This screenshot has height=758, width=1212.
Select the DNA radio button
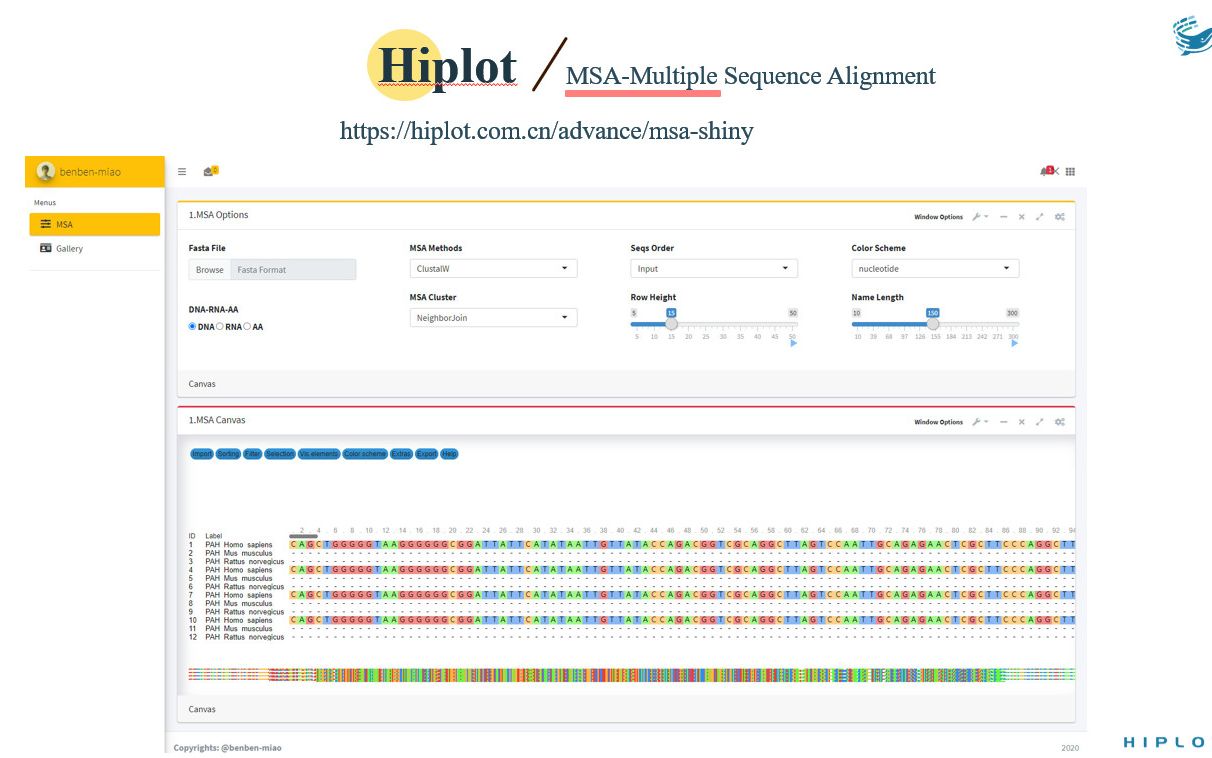click(193, 327)
